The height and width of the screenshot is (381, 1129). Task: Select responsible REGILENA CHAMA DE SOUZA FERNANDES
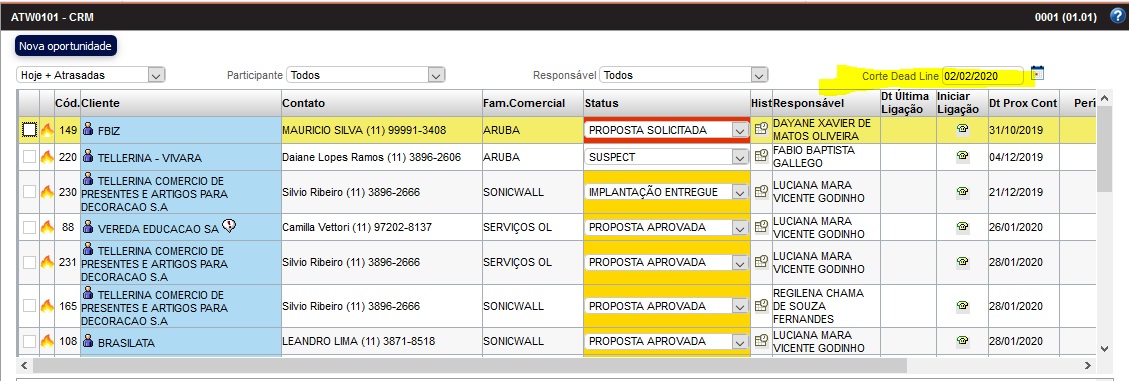coord(826,306)
